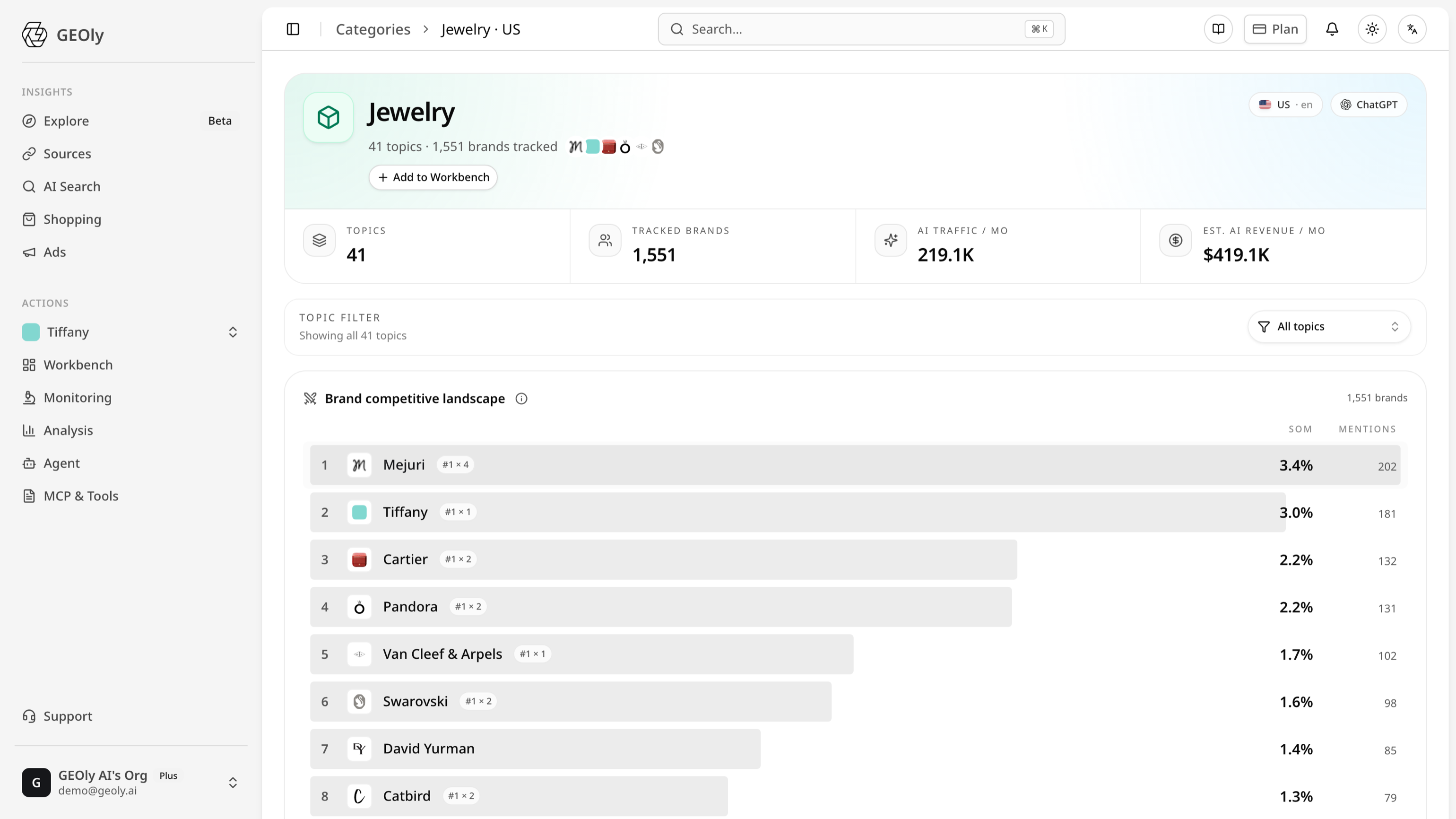Click the AI Traffic sparkle icon
The height and width of the screenshot is (819, 1456).
tap(891, 240)
